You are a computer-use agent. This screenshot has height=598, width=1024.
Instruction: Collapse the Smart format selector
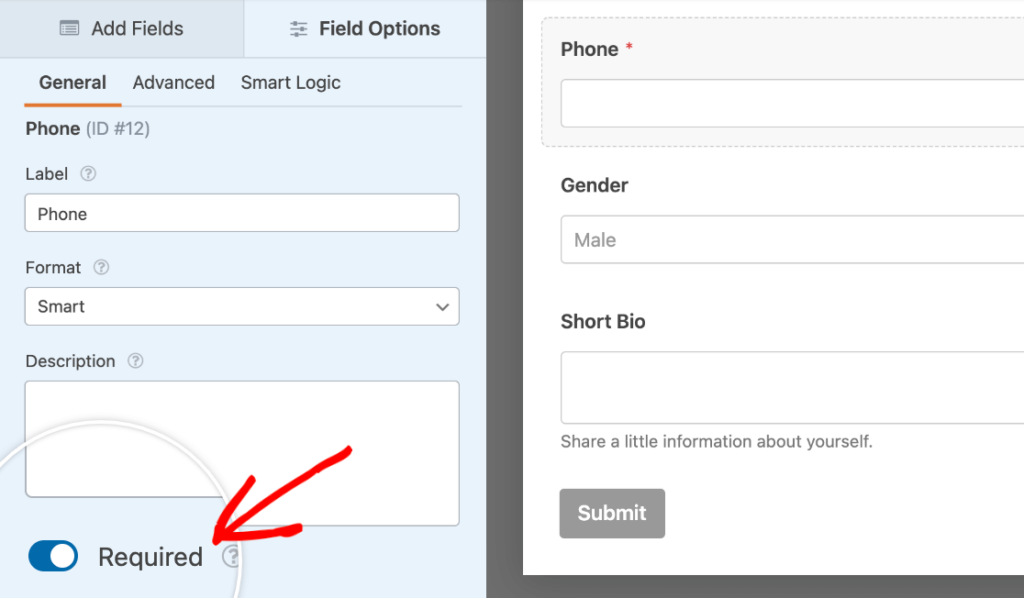pyautogui.click(x=441, y=306)
